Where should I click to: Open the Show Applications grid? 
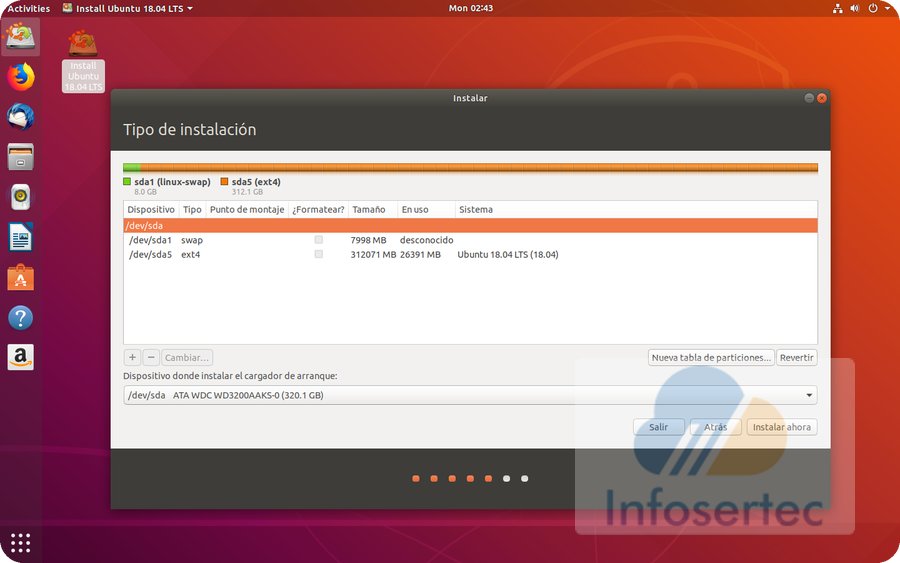pos(21,542)
